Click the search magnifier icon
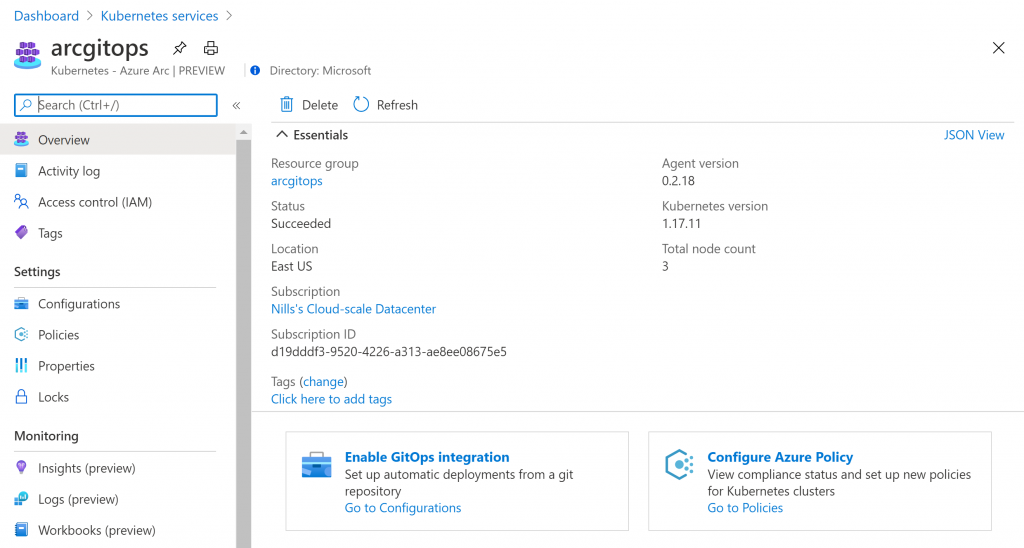This screenshot has width=1024, height=548. pos(25,105)
